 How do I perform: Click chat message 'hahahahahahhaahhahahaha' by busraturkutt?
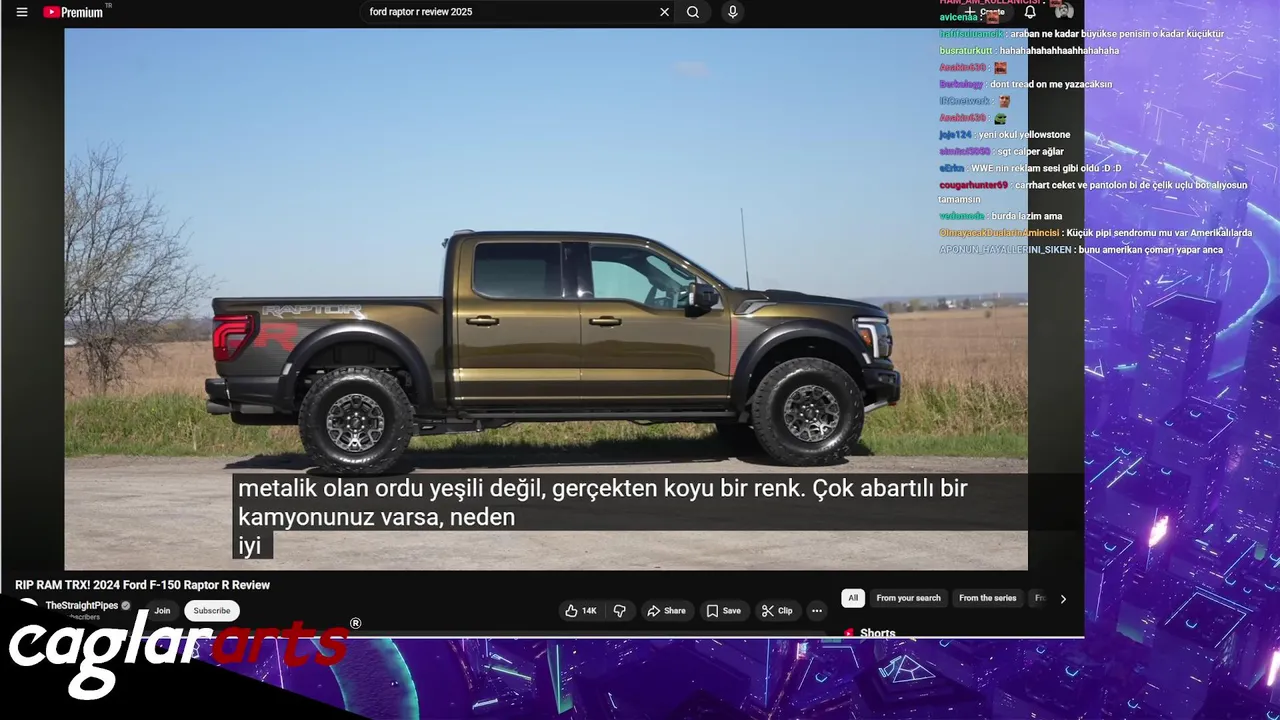coord(1059,51)
